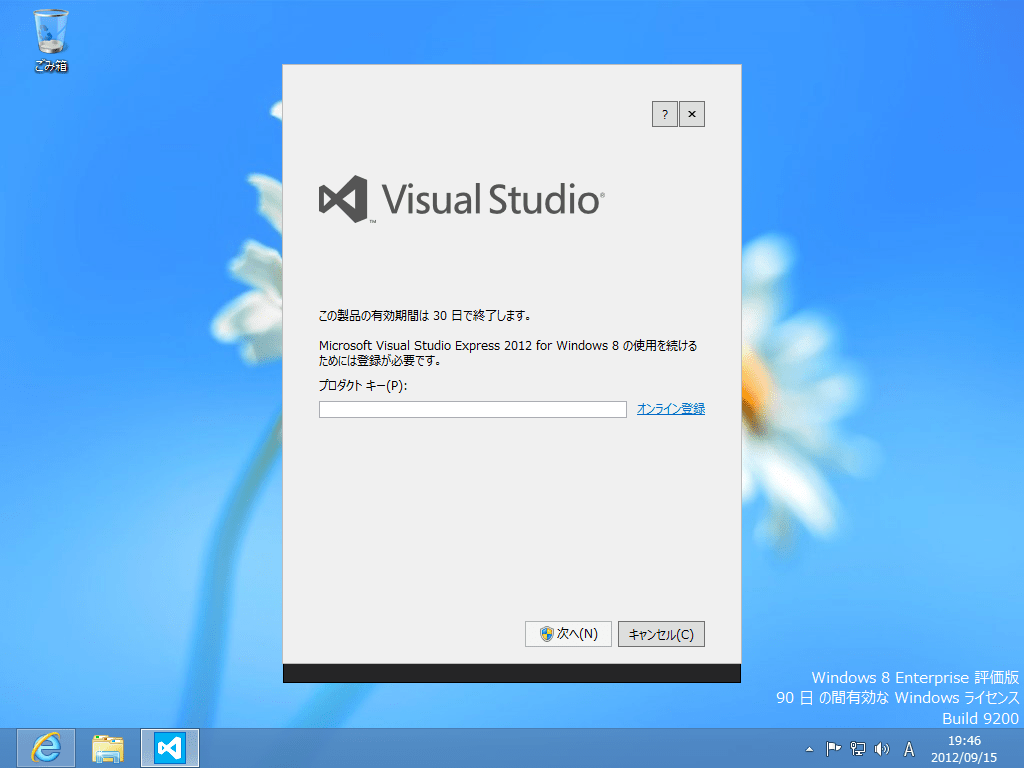This screenshot has width=1024, height=768.
Task: Click the Visual Studio logo
Action: coord(462,199)
